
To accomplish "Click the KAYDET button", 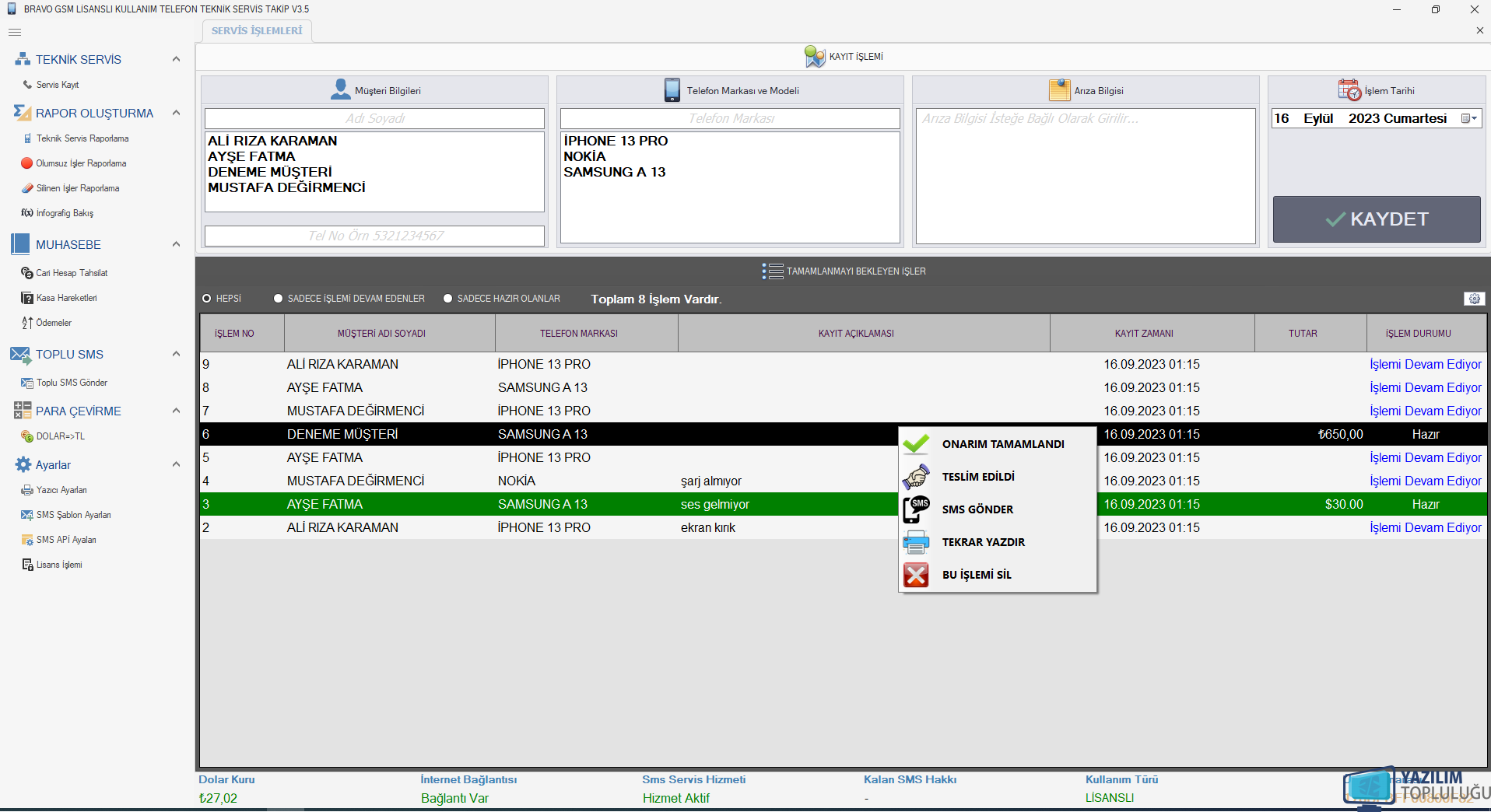I will click(1377, 219).
